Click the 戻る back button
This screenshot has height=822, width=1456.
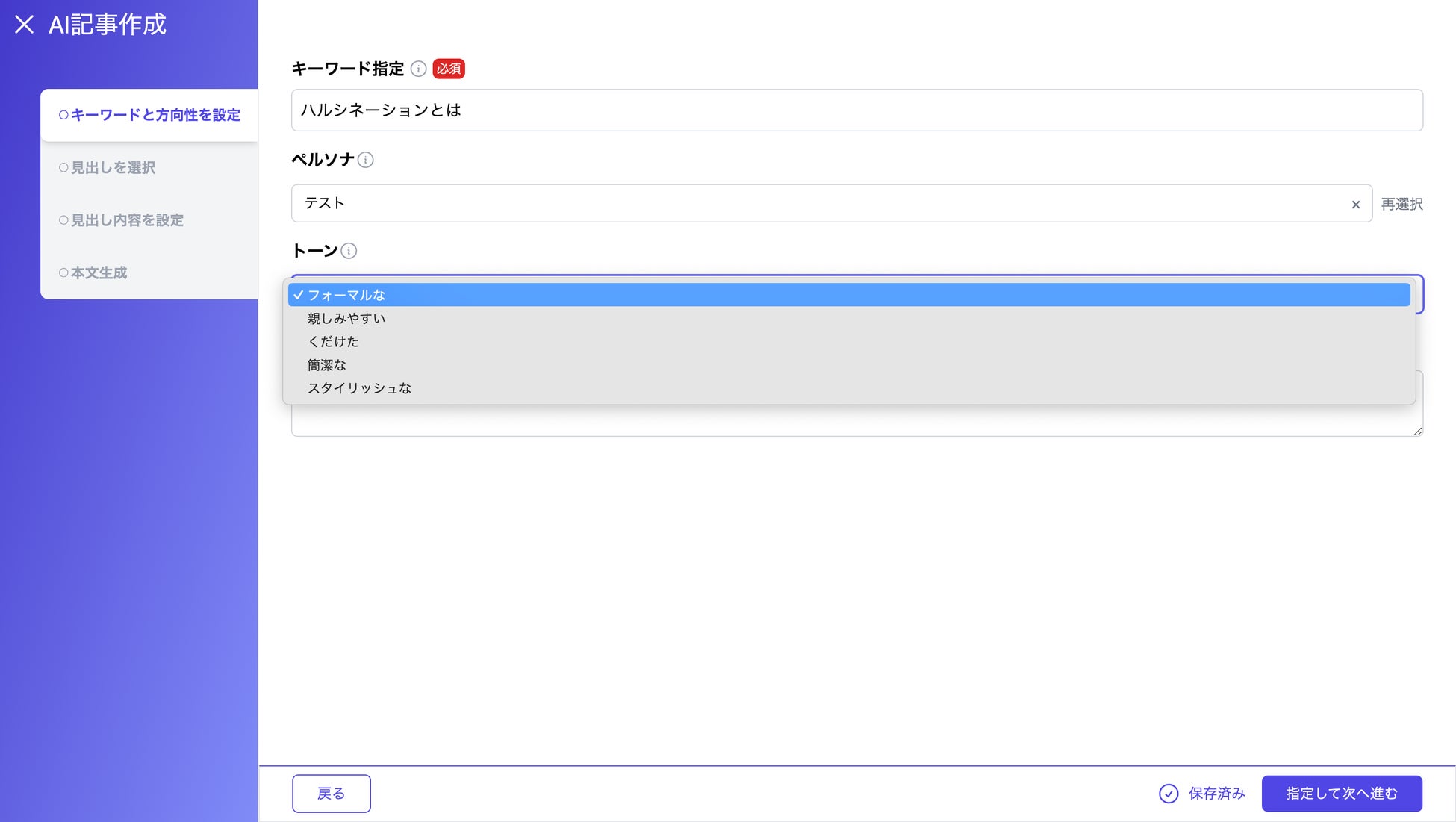pyautogui.click(x=331, y=793)
